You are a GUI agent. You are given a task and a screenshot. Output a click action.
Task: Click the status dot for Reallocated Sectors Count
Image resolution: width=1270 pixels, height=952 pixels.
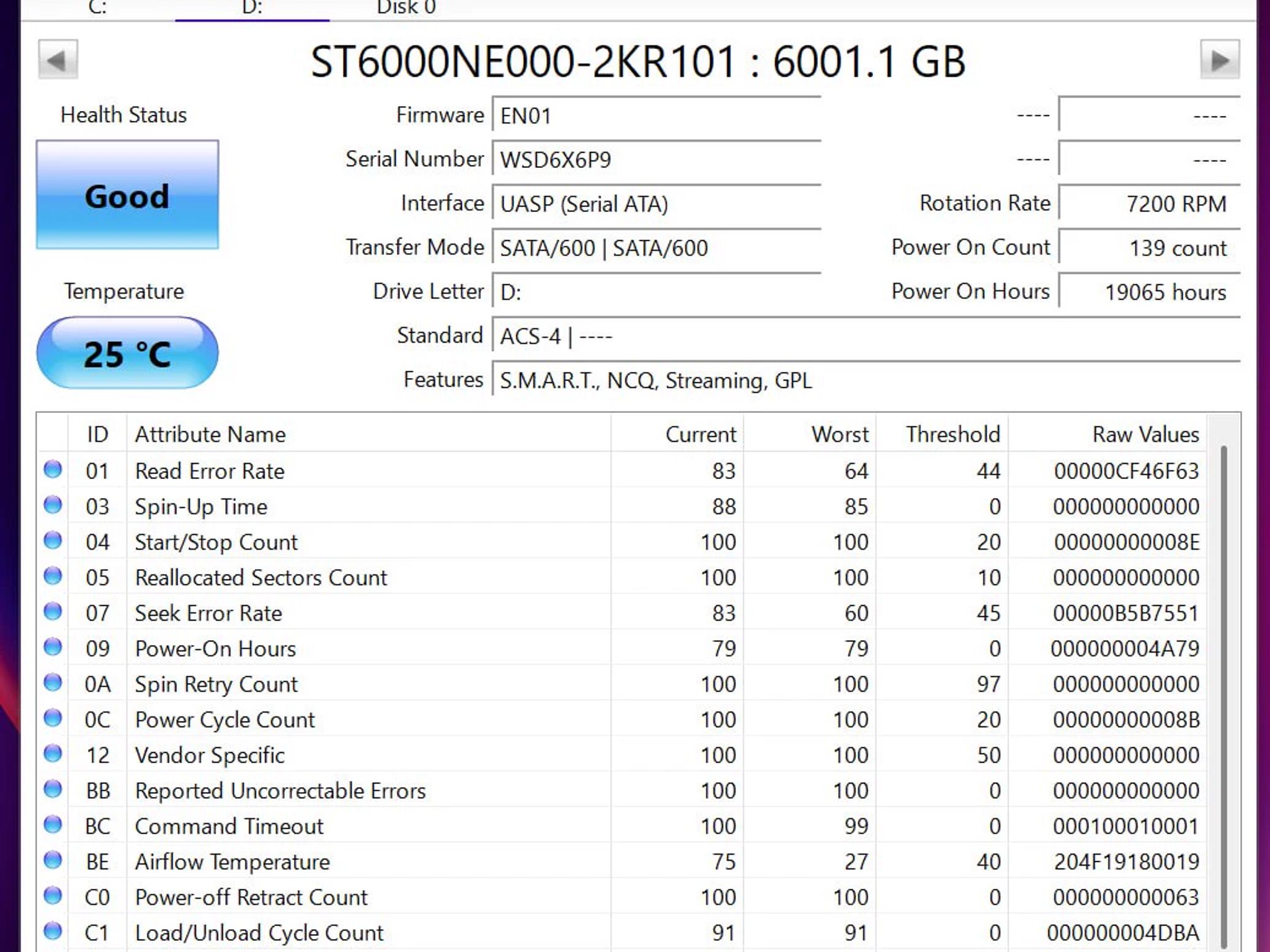pos(53,576)
